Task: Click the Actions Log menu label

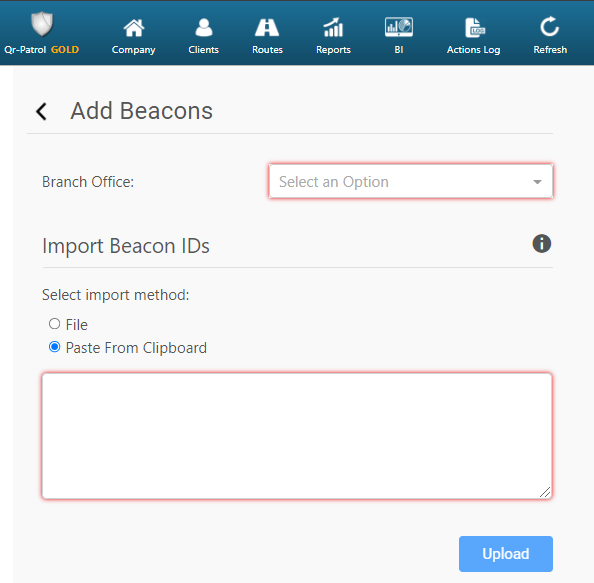Action: pos(474,50)
